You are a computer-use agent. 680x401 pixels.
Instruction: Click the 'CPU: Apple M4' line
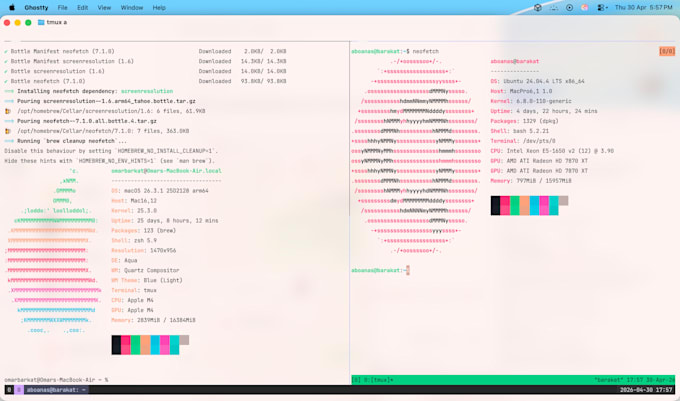[x=132, y=300]
